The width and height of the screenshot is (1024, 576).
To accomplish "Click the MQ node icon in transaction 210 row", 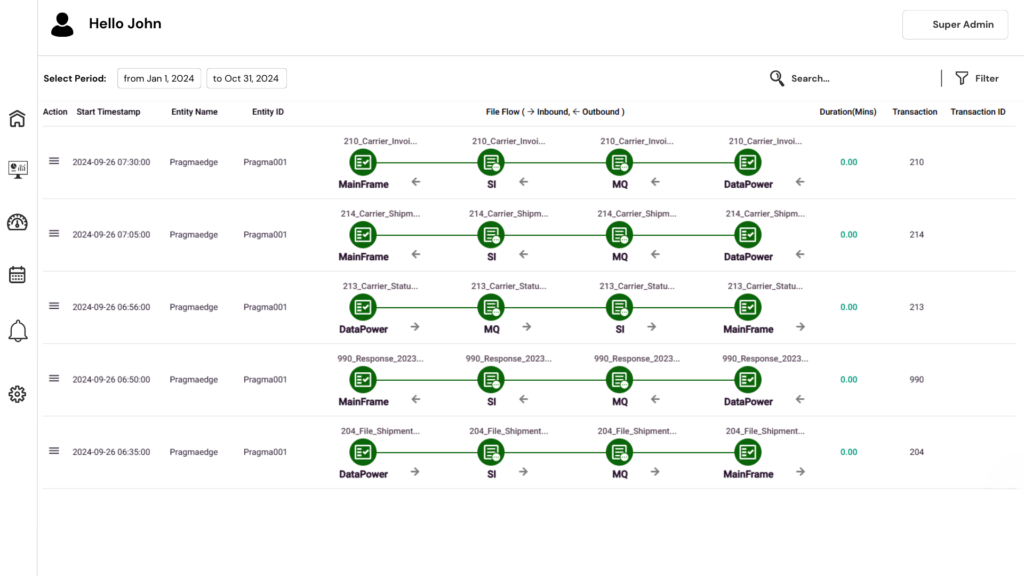I will click(x=619, y=161).
